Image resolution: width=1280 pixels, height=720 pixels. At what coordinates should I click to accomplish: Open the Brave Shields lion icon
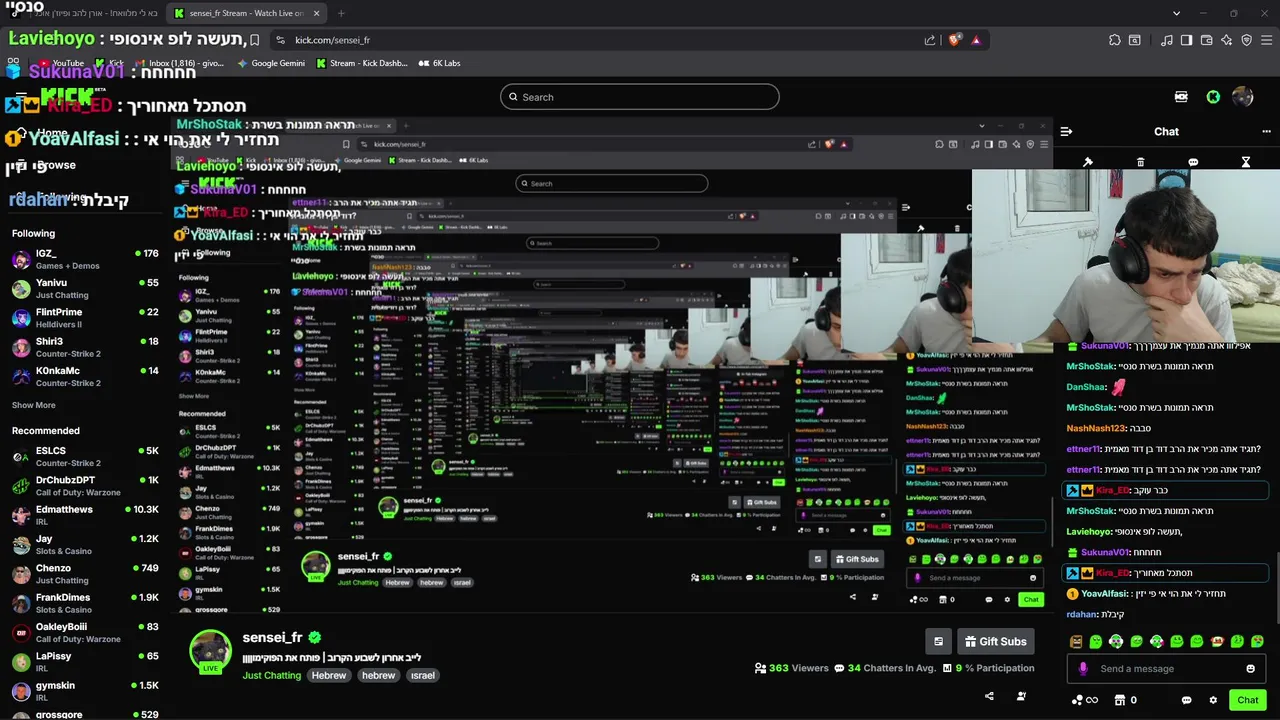point(955,40)
